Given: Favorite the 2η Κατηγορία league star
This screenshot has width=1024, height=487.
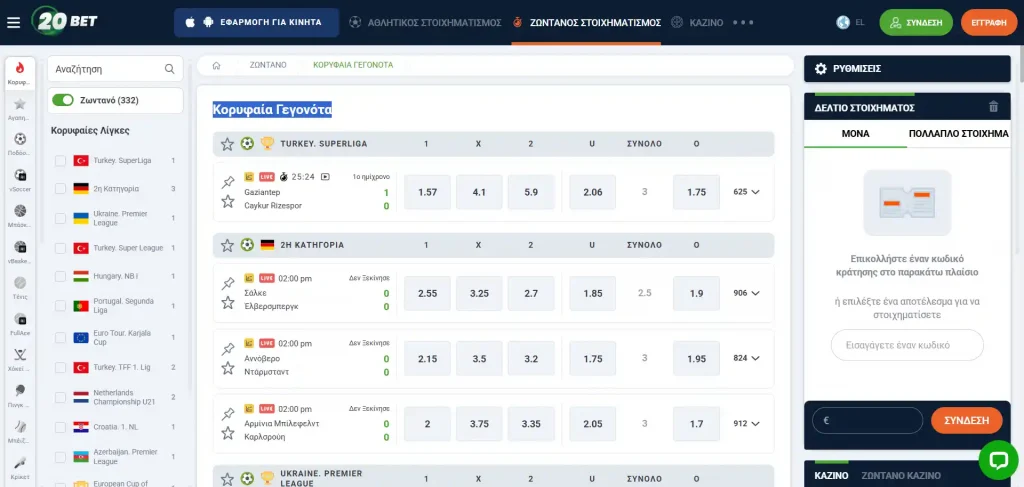Looking at the screenshot, I should (x=227, y=245).
